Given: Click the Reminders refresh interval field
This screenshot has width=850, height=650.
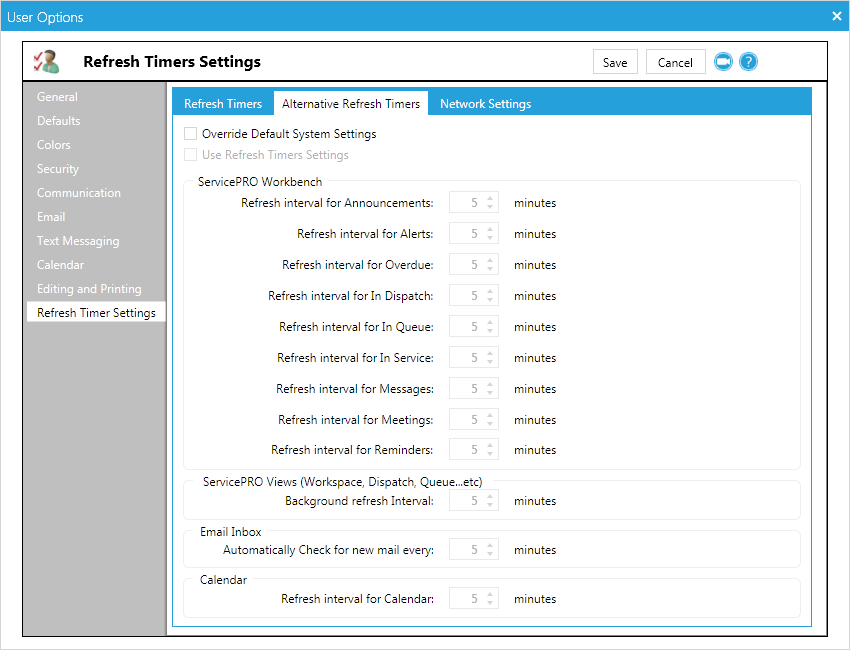Looking at the screenshot, I should pyautogui.click(x=473, y=450).
